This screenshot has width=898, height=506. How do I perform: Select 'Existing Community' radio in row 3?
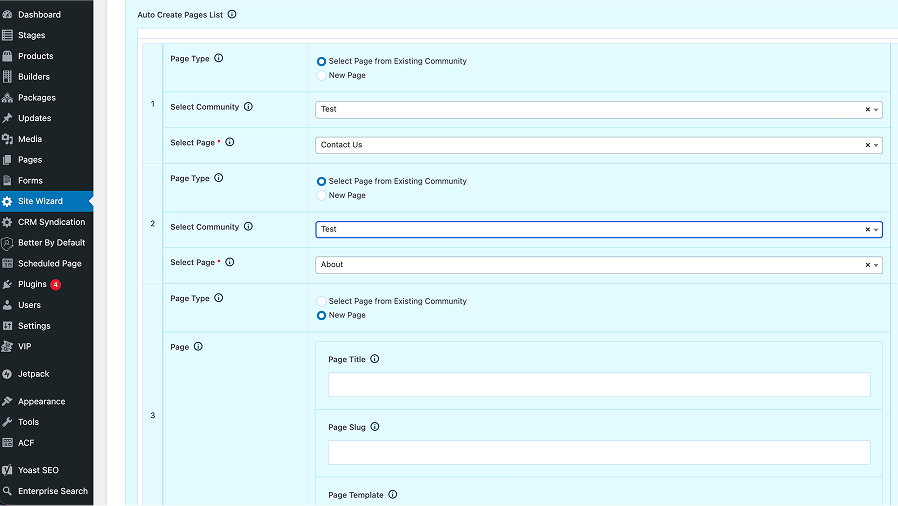click(321, 301)
